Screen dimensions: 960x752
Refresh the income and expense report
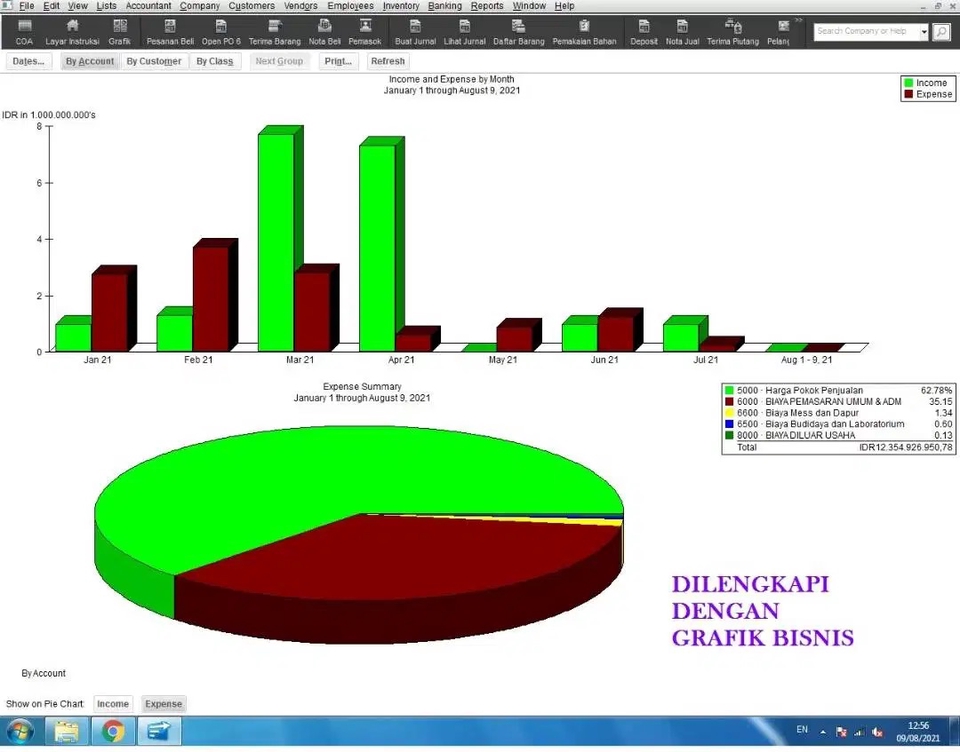387,61
